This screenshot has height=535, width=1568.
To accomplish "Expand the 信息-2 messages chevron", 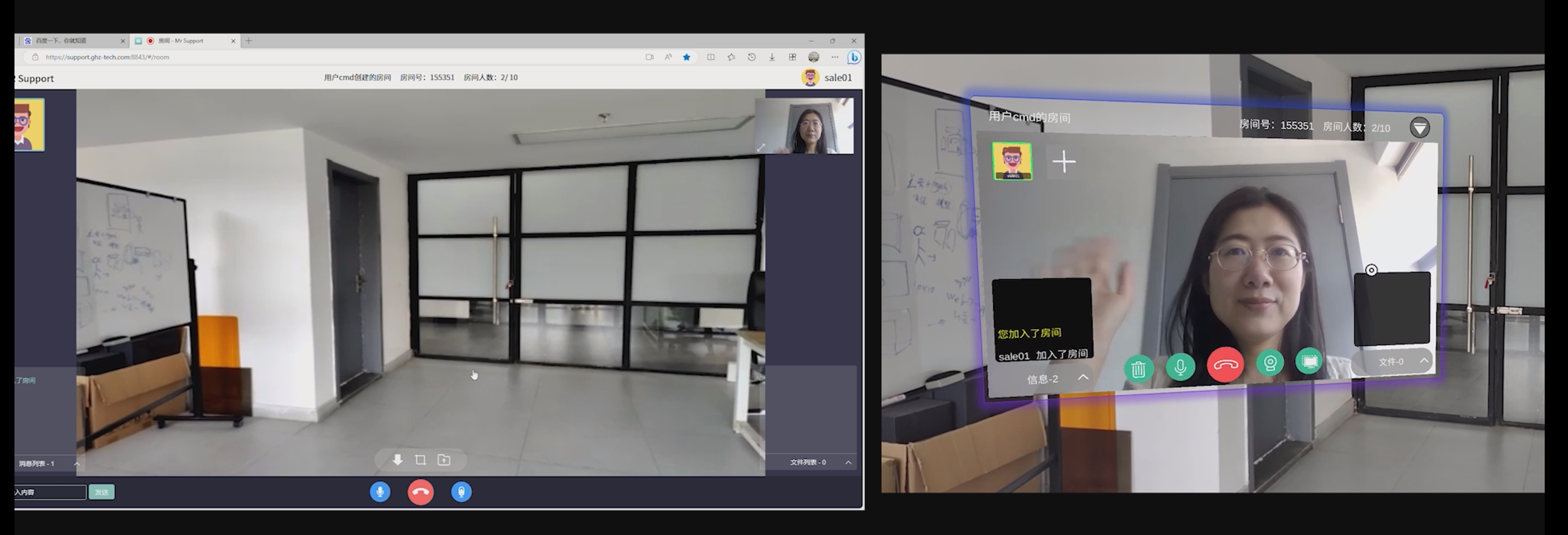I will click(x=1083, y=378).
